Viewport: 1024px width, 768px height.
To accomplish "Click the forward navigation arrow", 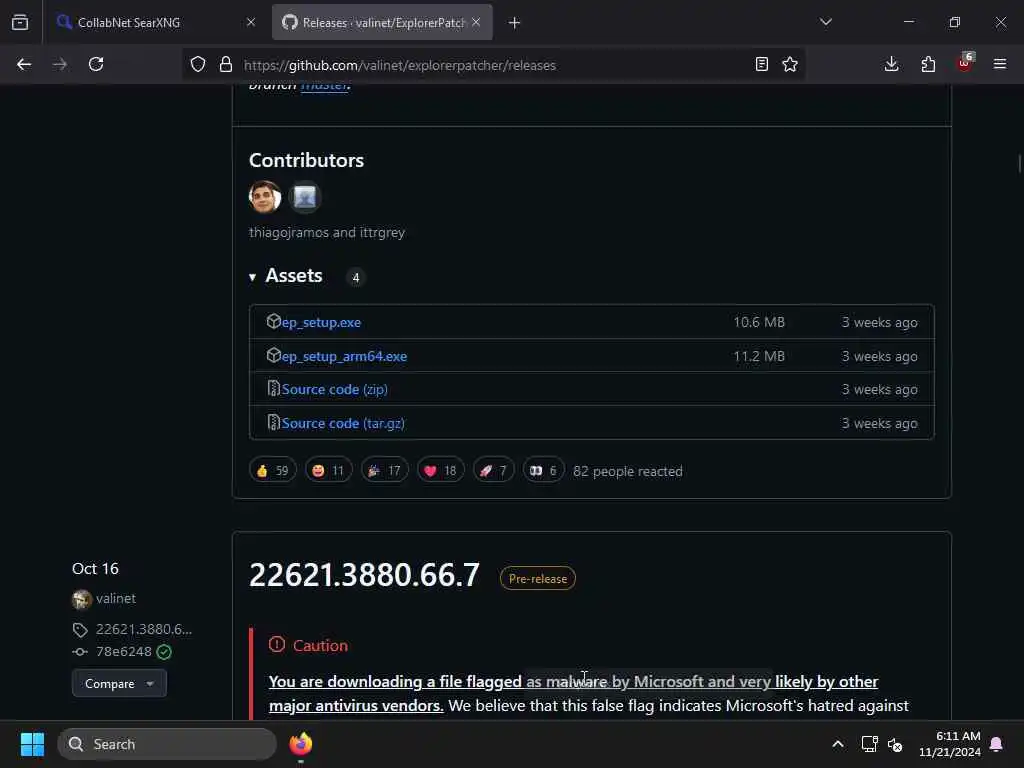I will click(60, 64).
